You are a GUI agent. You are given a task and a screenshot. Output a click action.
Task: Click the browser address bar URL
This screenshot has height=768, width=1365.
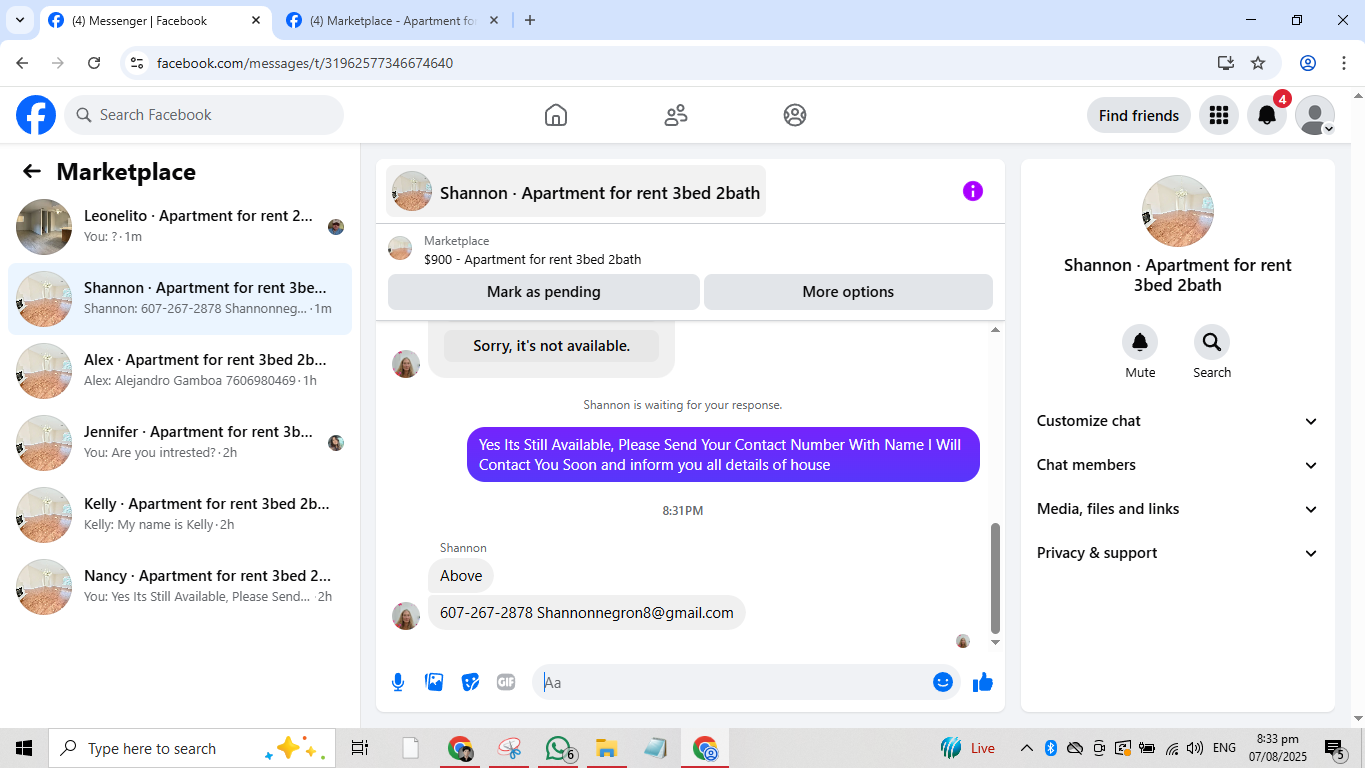(305, 63)
